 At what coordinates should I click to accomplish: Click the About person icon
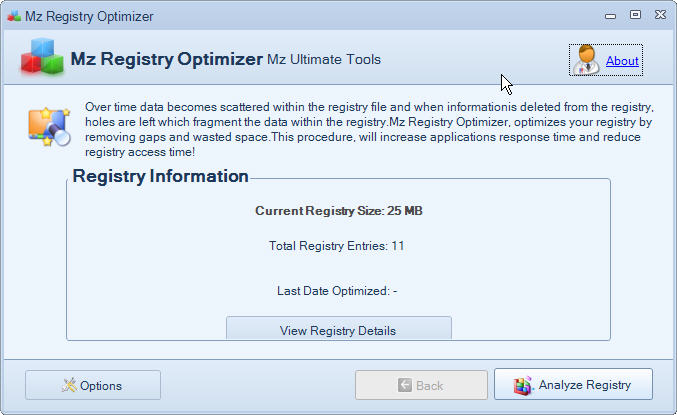588,60
